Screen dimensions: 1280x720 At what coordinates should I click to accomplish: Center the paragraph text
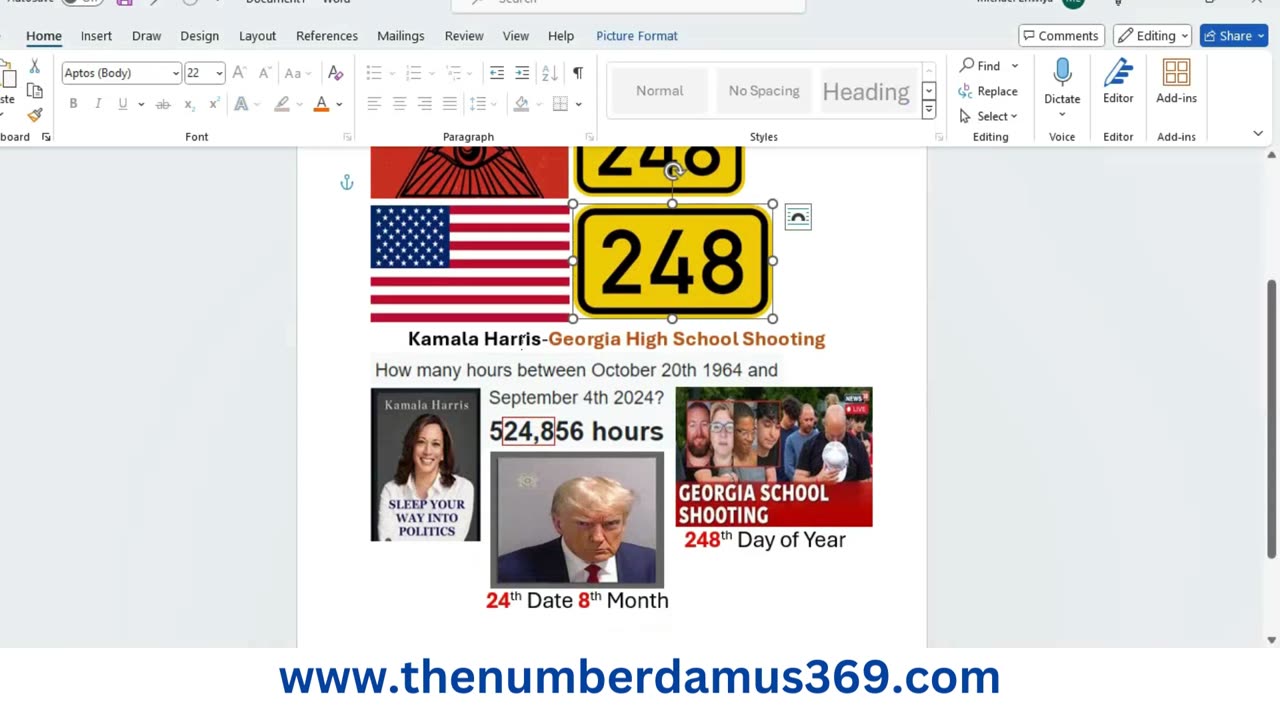pyautogui.click(x=399, y=104)
